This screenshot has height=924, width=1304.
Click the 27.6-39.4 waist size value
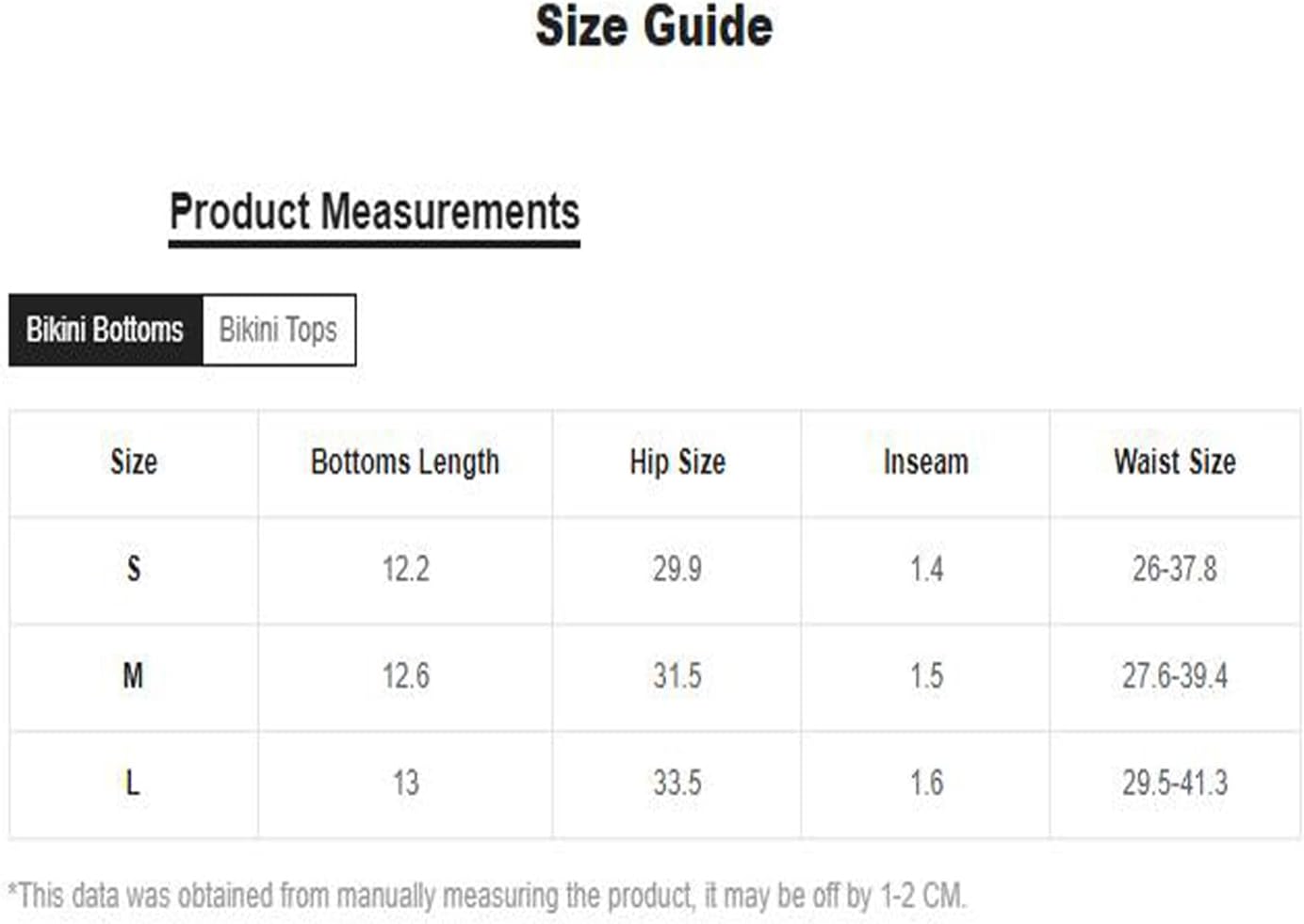pyautogui.click(x=1175, y=675)
